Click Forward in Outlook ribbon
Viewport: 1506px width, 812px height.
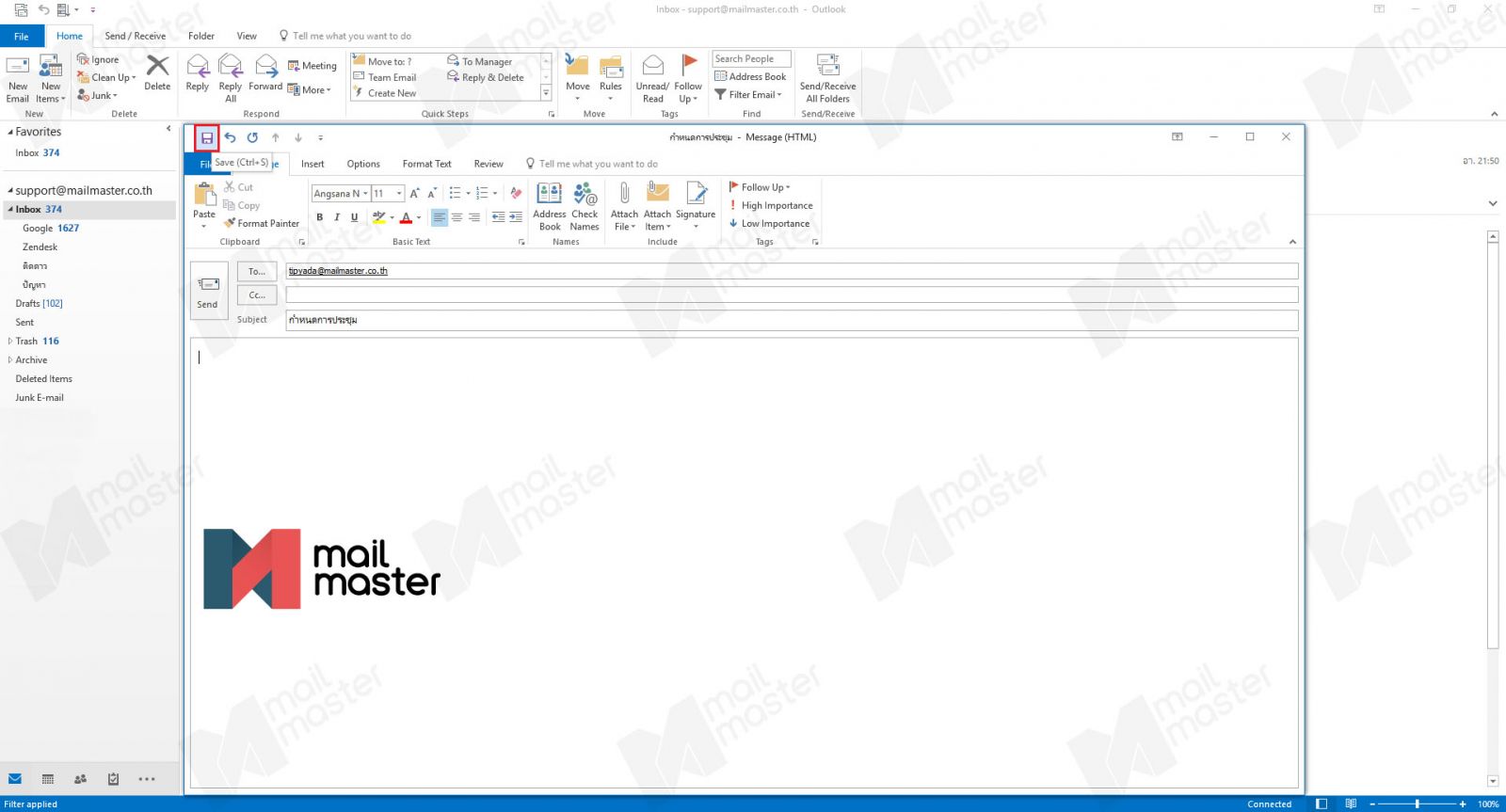pyautogui.click(x=265, y=73)
